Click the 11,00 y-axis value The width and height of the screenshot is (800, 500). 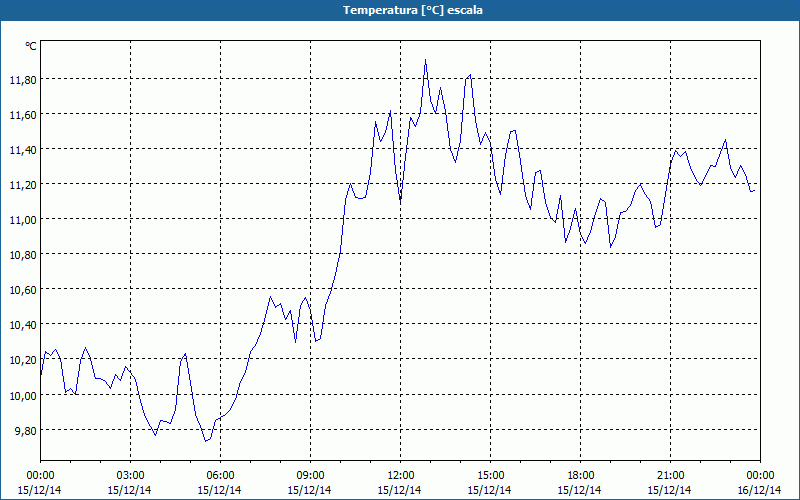pos(22,220)
